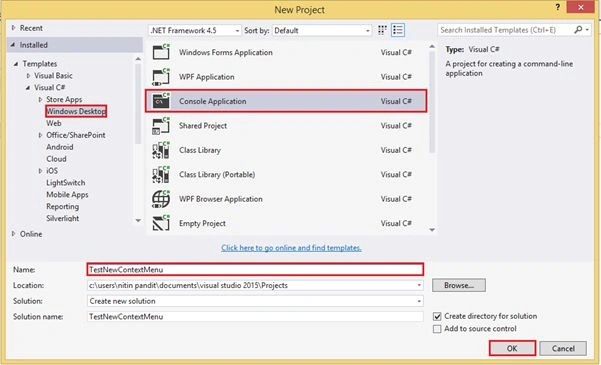Select the Windows Forms Application template name
Image resolution: width=601 pixels, height=365 pixels.
pos(226,52)
